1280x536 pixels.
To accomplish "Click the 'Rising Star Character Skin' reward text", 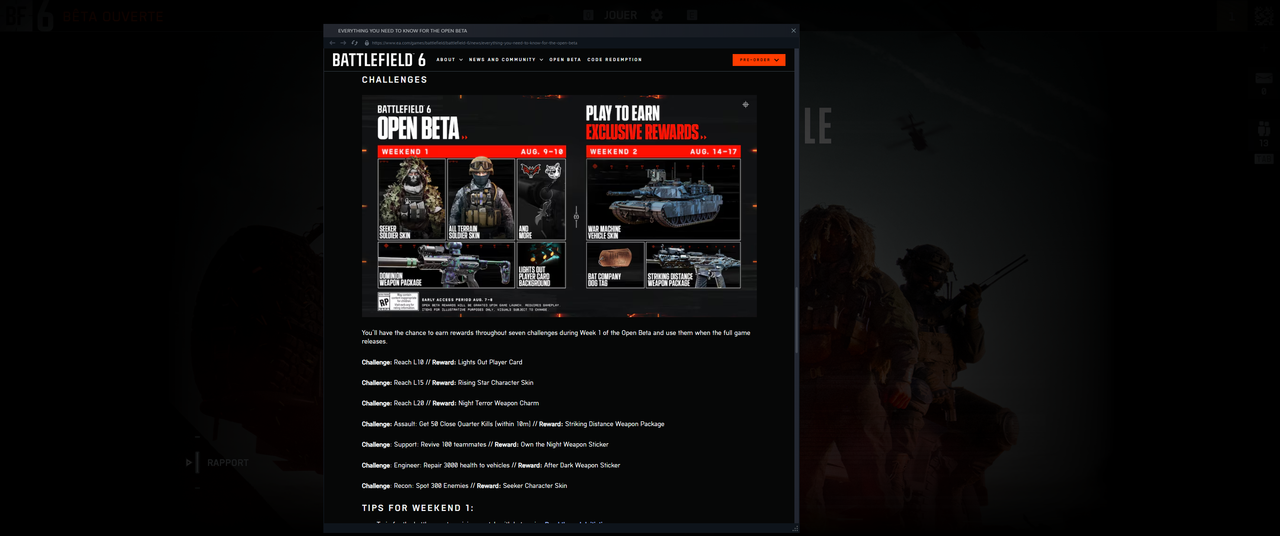I will (x=496, y=383).
